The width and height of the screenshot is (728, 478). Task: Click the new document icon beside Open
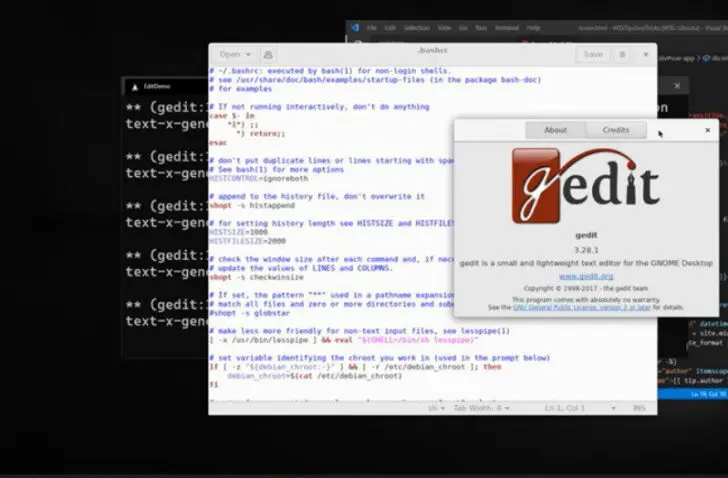coord(268,54)
